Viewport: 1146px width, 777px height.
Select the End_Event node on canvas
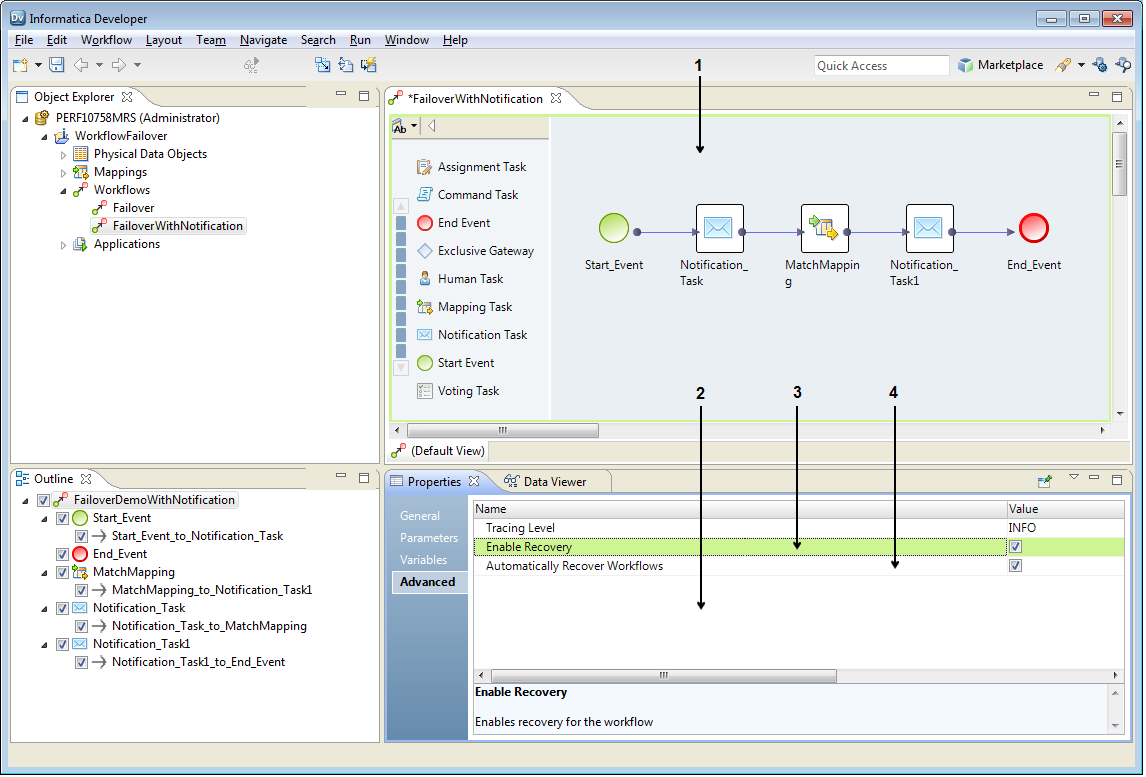[x=1033, y=229]
